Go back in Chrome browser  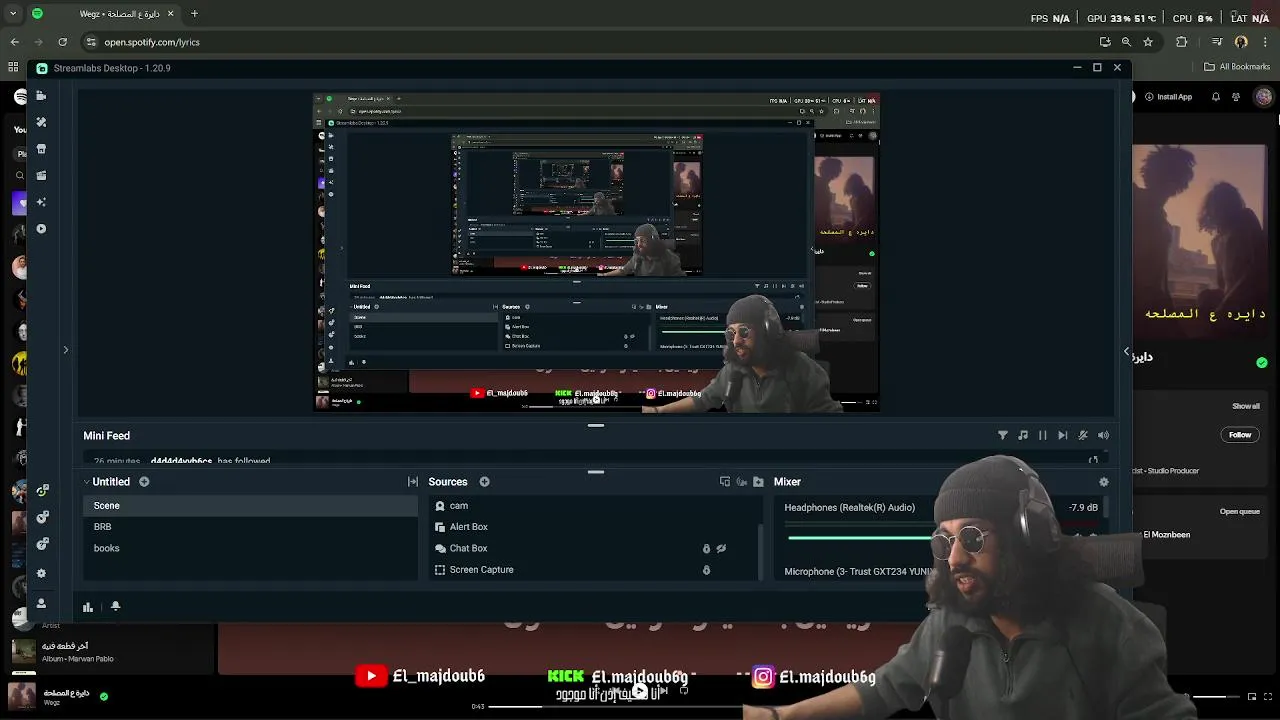pos(14,42)
